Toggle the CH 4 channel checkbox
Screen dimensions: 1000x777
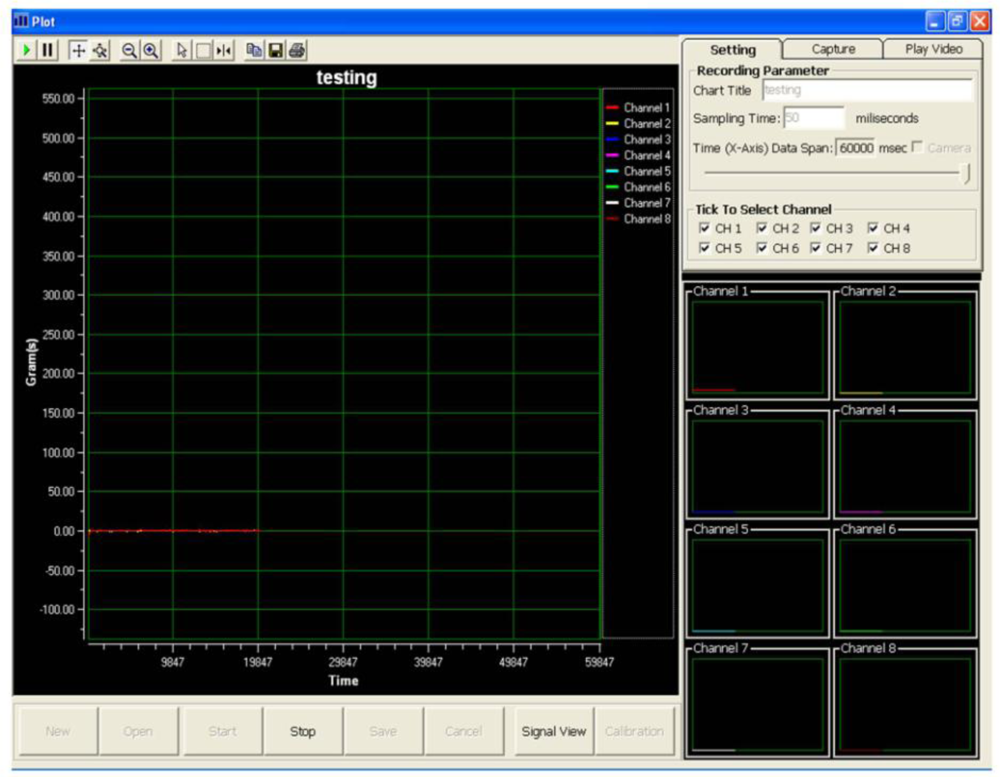tap(873, 229)
